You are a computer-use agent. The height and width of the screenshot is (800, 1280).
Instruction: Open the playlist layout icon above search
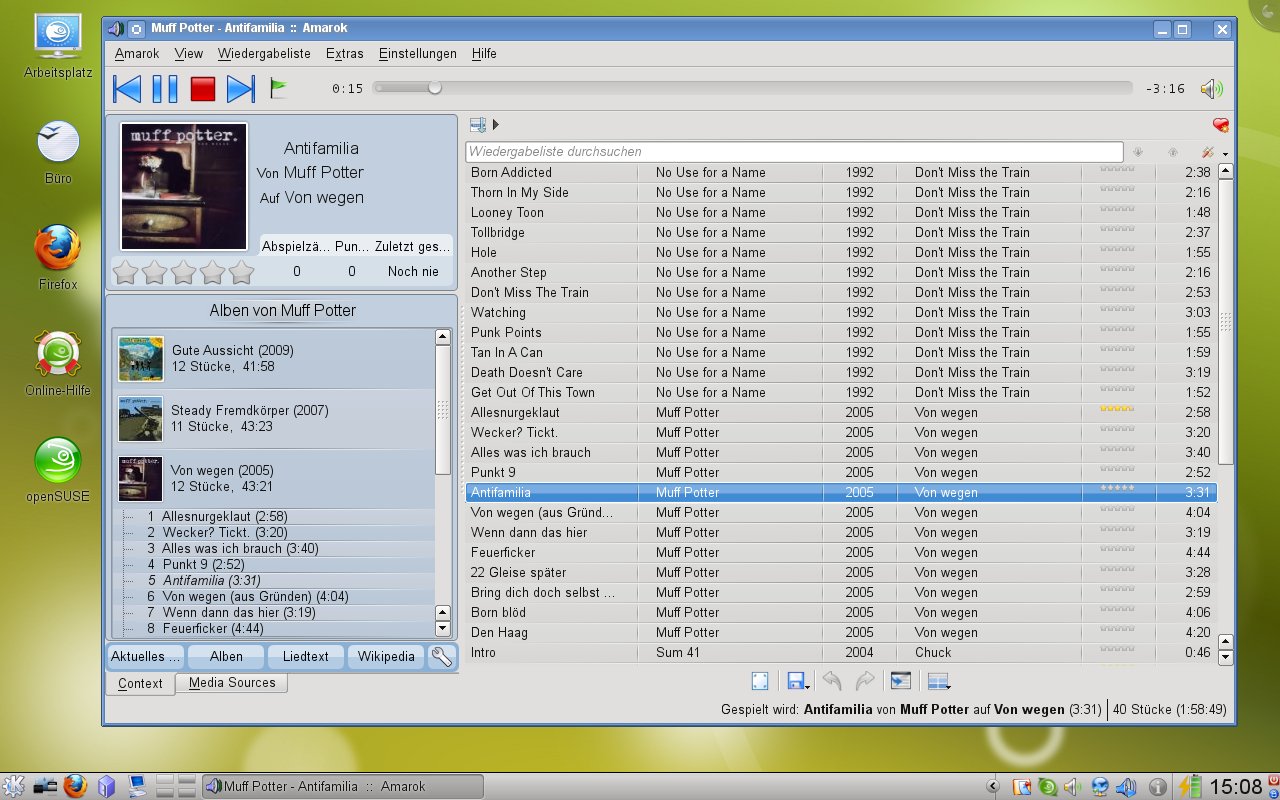(x=478, y=125)
